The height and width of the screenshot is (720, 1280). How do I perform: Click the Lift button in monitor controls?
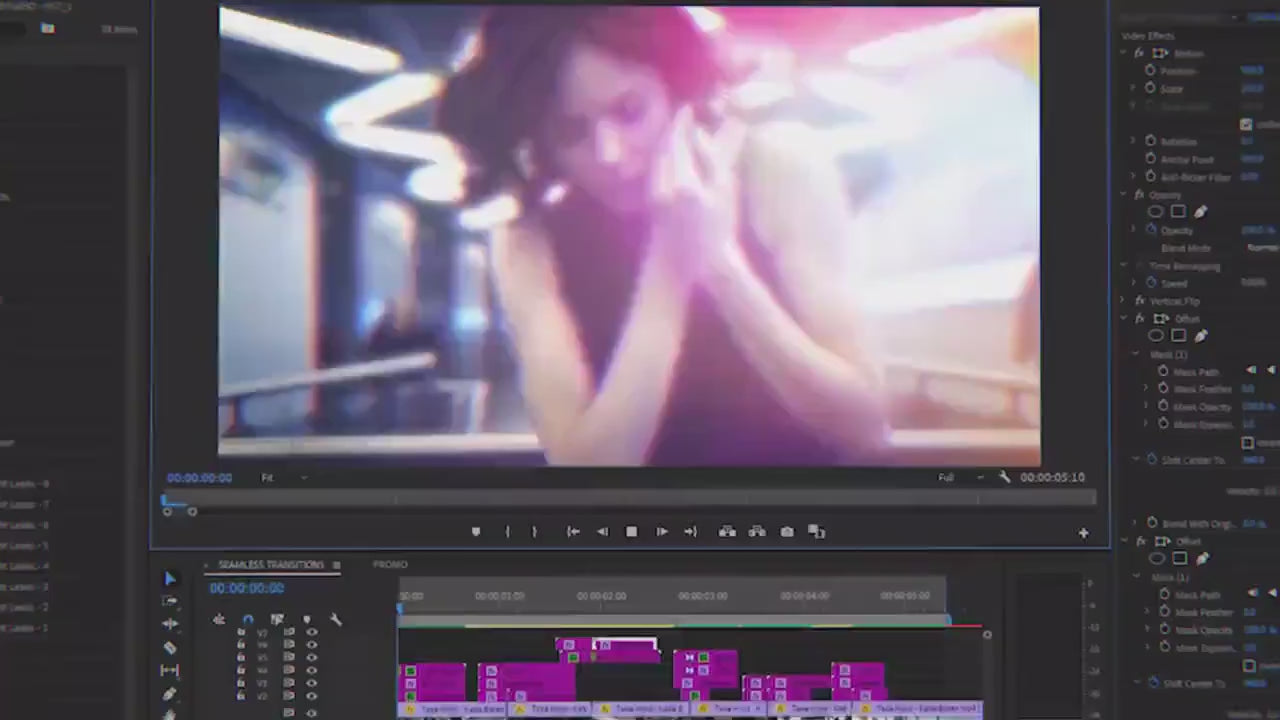(x=727, y=532)
